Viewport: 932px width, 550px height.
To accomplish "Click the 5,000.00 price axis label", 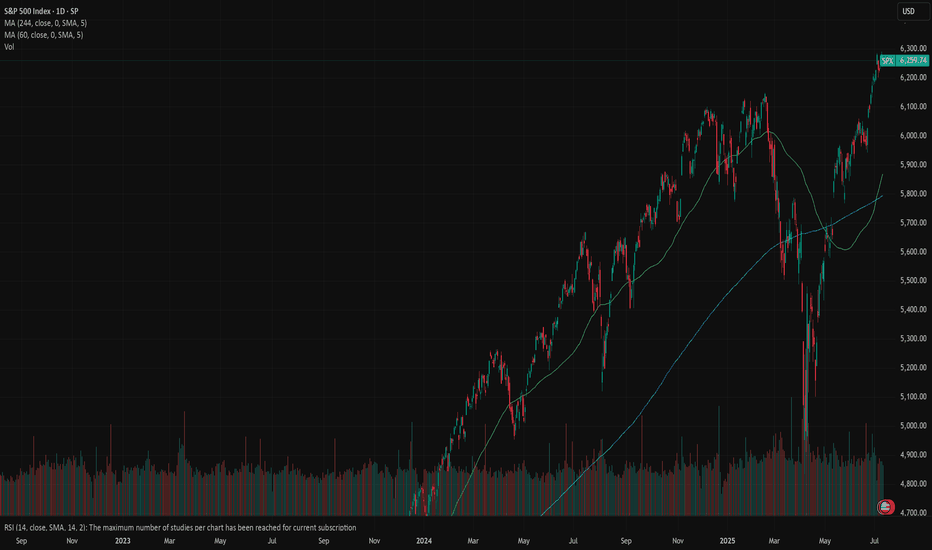I will click(x=913, y=426).
